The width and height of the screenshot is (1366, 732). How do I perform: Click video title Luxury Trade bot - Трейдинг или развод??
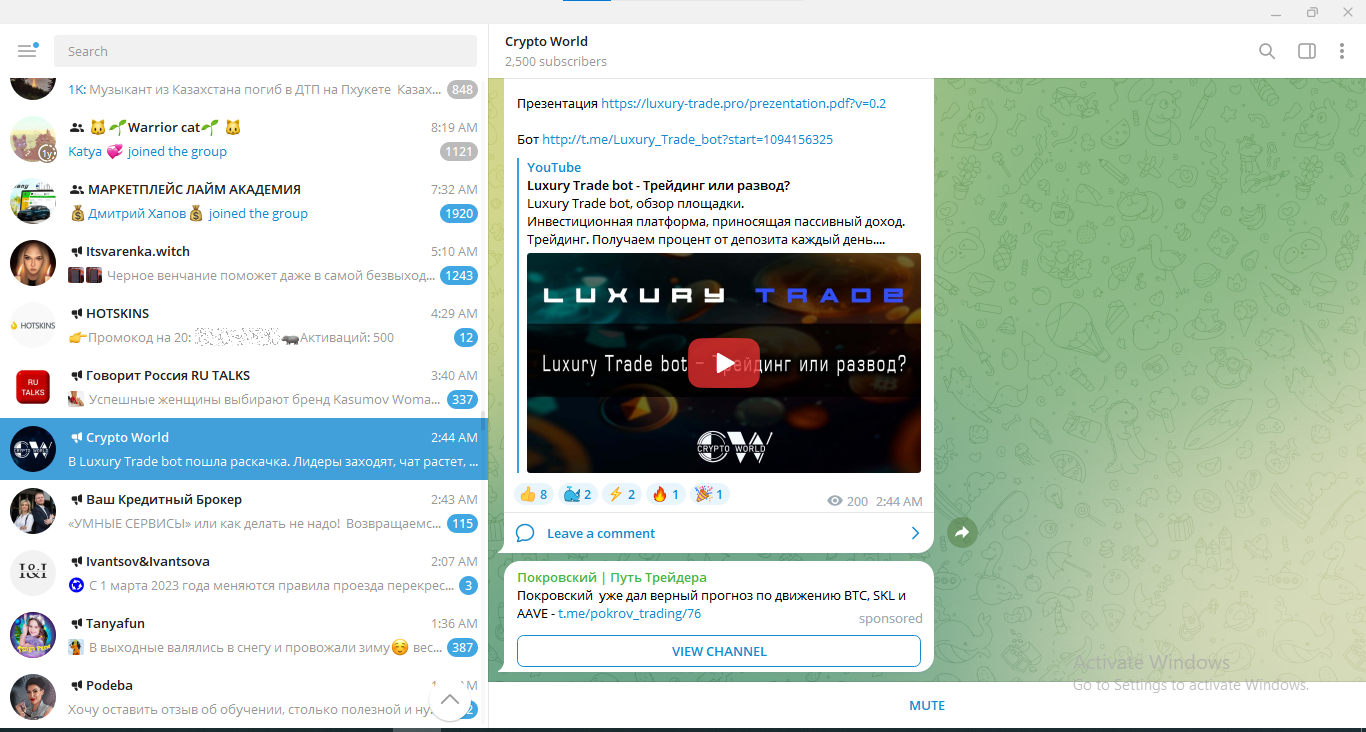coord(659,185)
